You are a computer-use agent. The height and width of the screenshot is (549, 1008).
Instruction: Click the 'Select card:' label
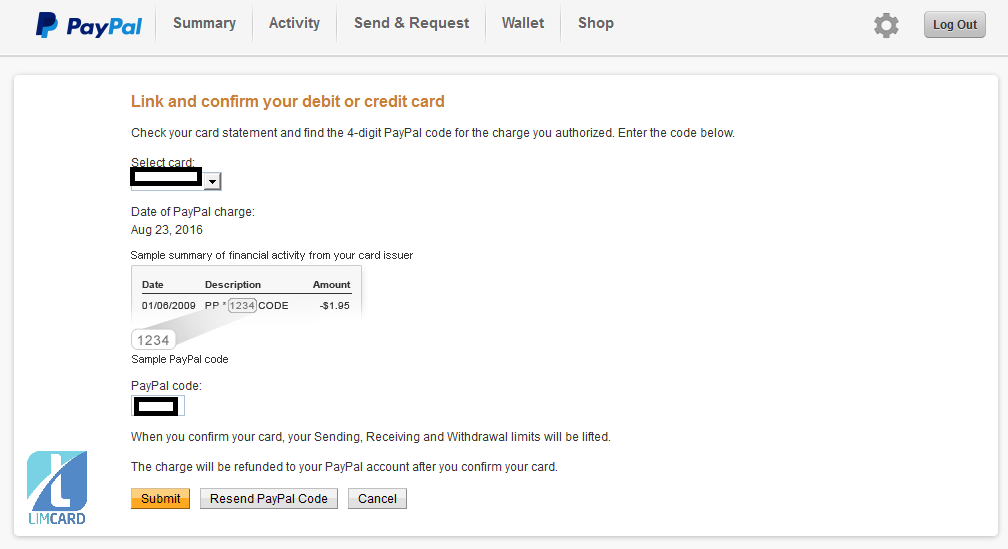click(x=163, y=162)
